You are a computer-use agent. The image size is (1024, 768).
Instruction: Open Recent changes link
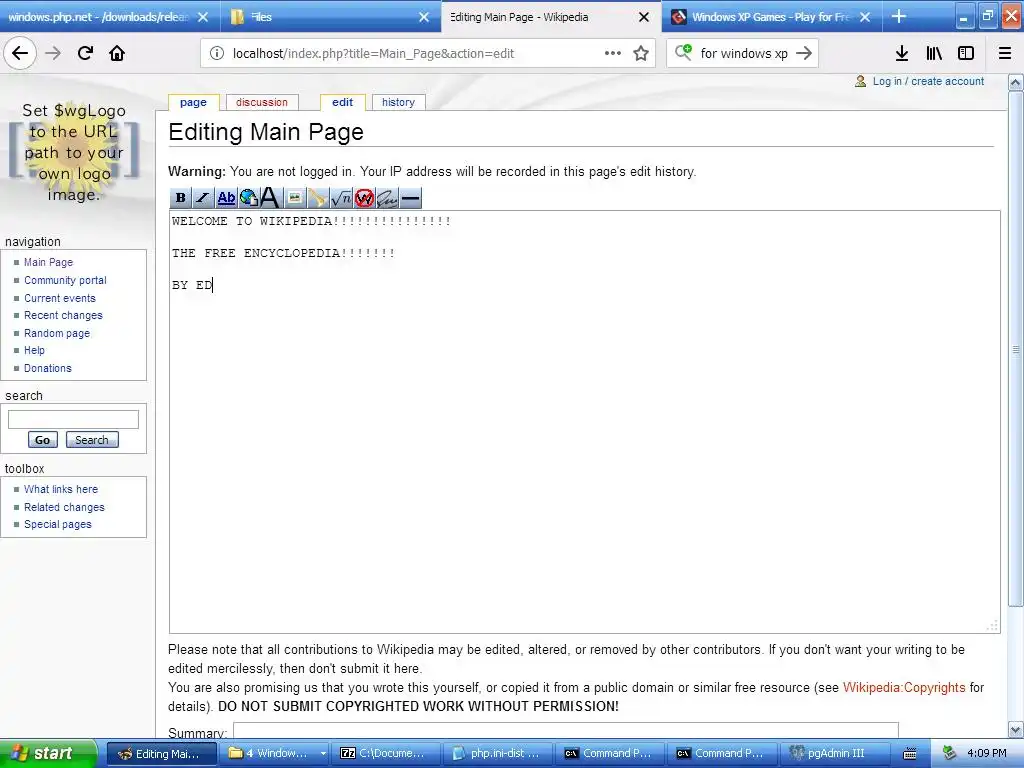coord(63,315)
